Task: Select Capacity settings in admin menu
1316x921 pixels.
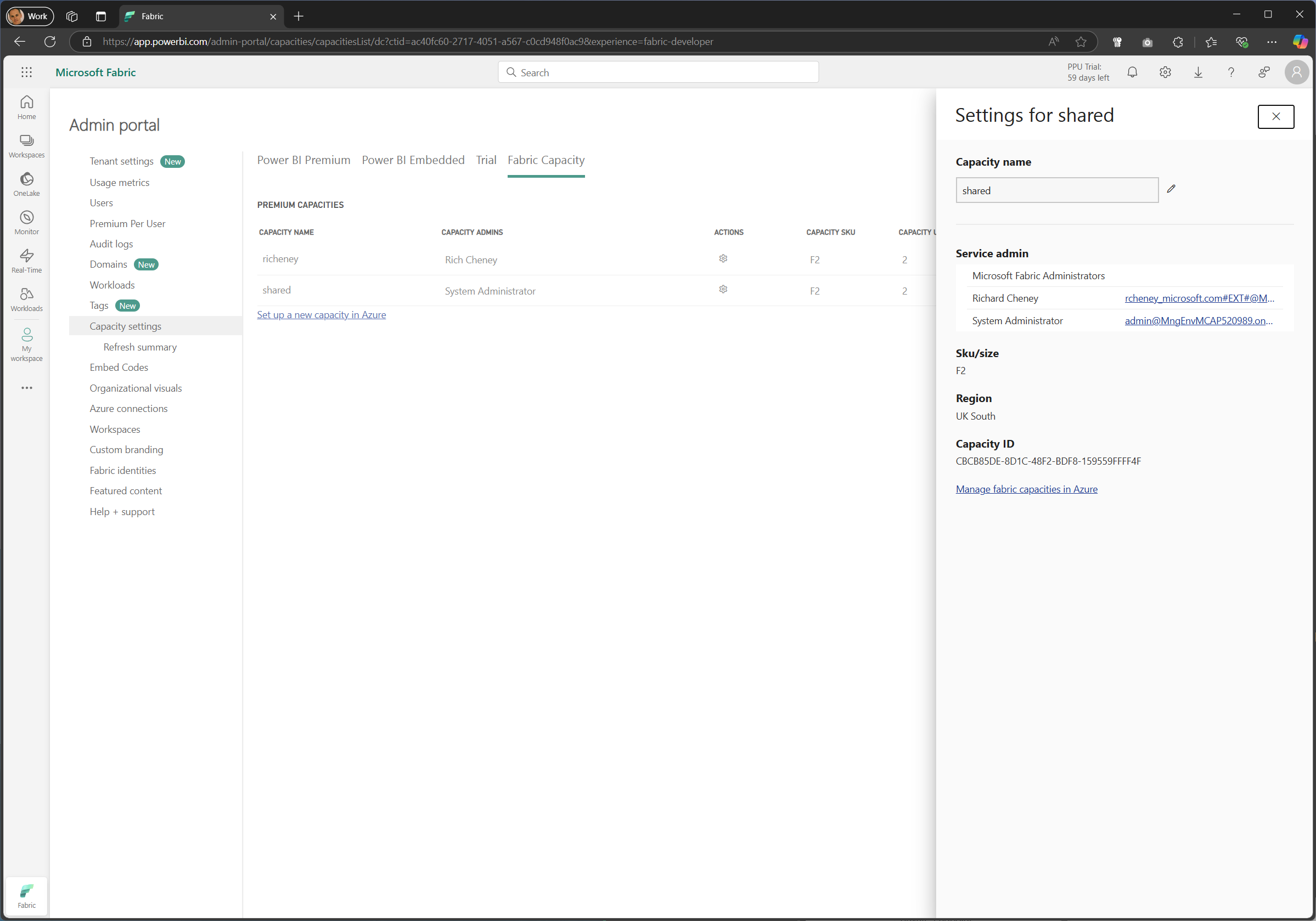Action: click(155, 326)
